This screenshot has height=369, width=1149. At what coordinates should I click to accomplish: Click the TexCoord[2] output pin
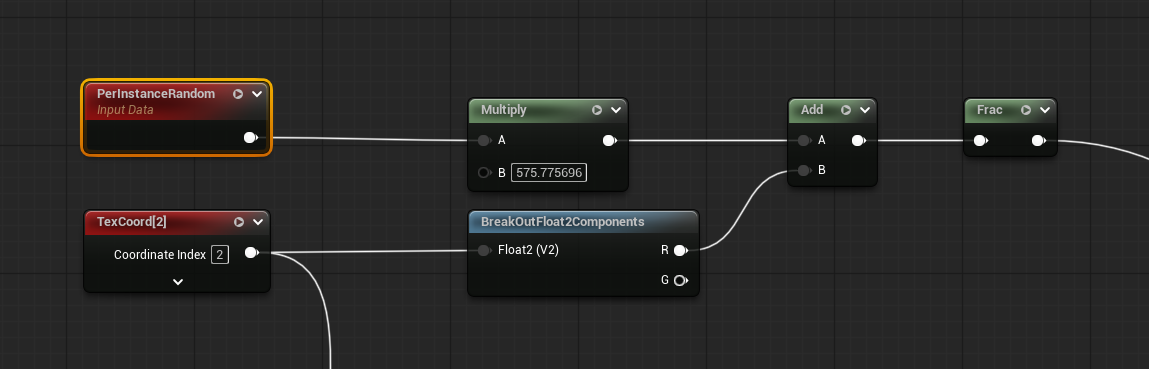coord(251,253)
